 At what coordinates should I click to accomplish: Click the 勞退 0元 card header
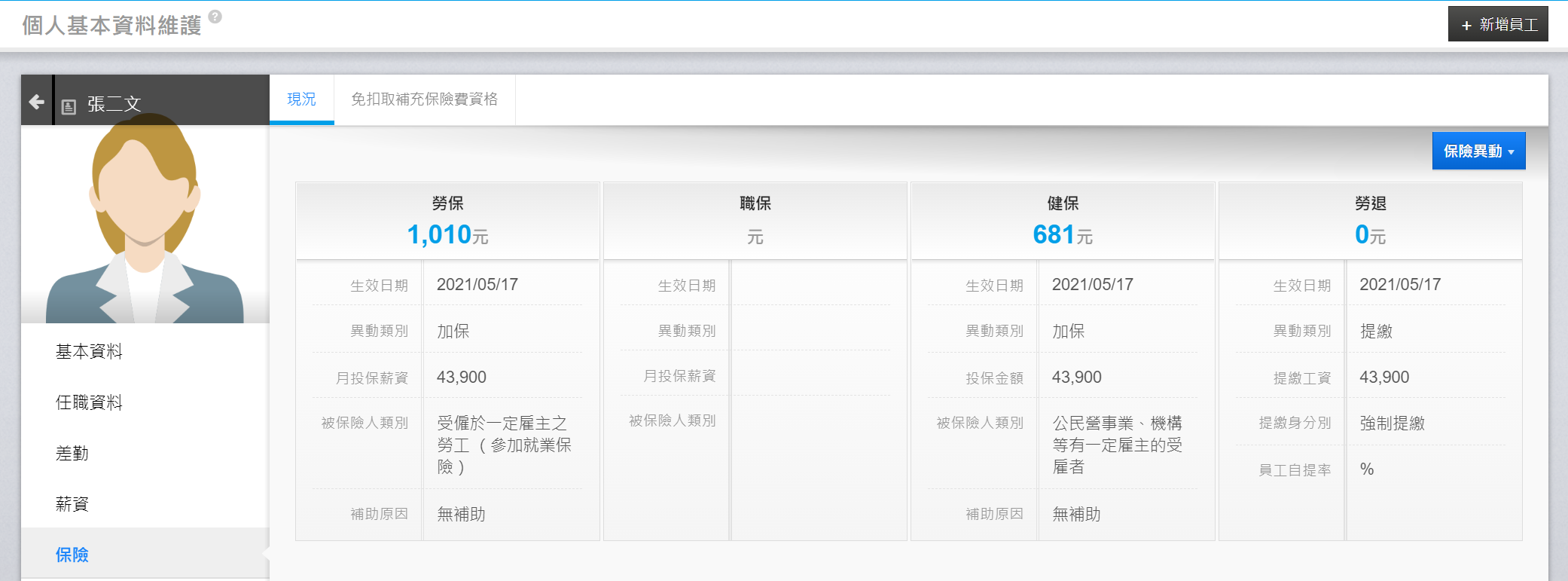coord(1370,221)
